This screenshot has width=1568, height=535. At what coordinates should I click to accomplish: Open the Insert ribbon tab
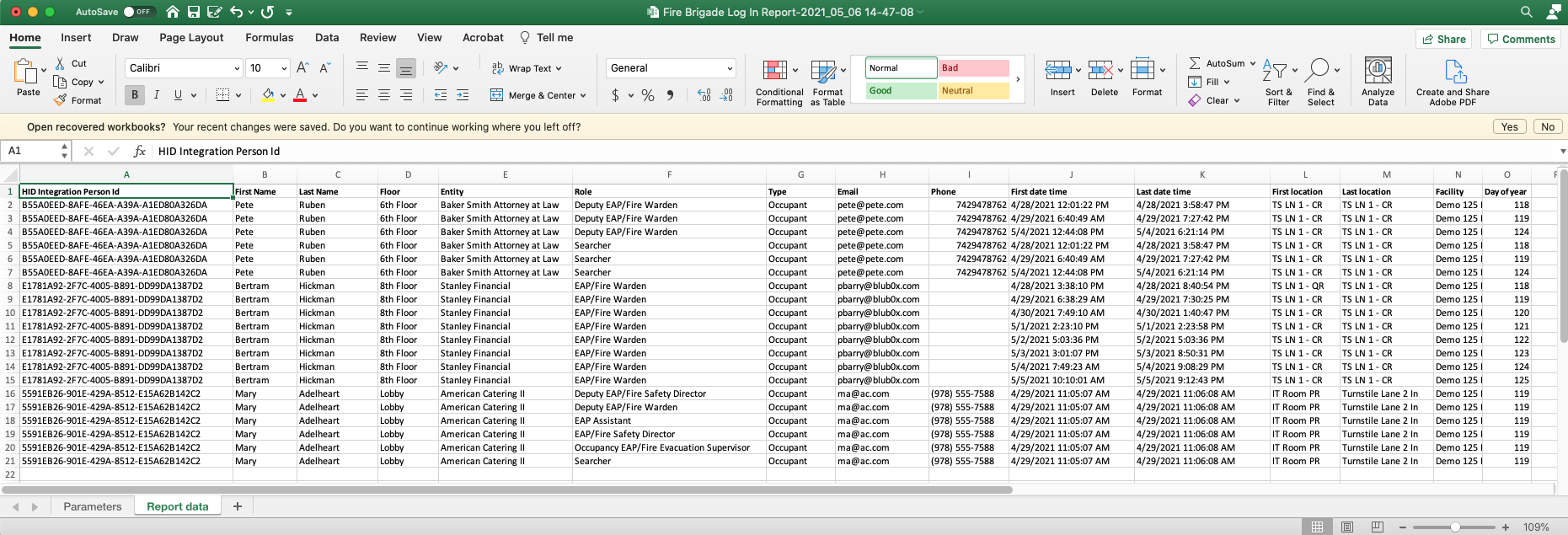pyautogui.click(x=76, y=37)
